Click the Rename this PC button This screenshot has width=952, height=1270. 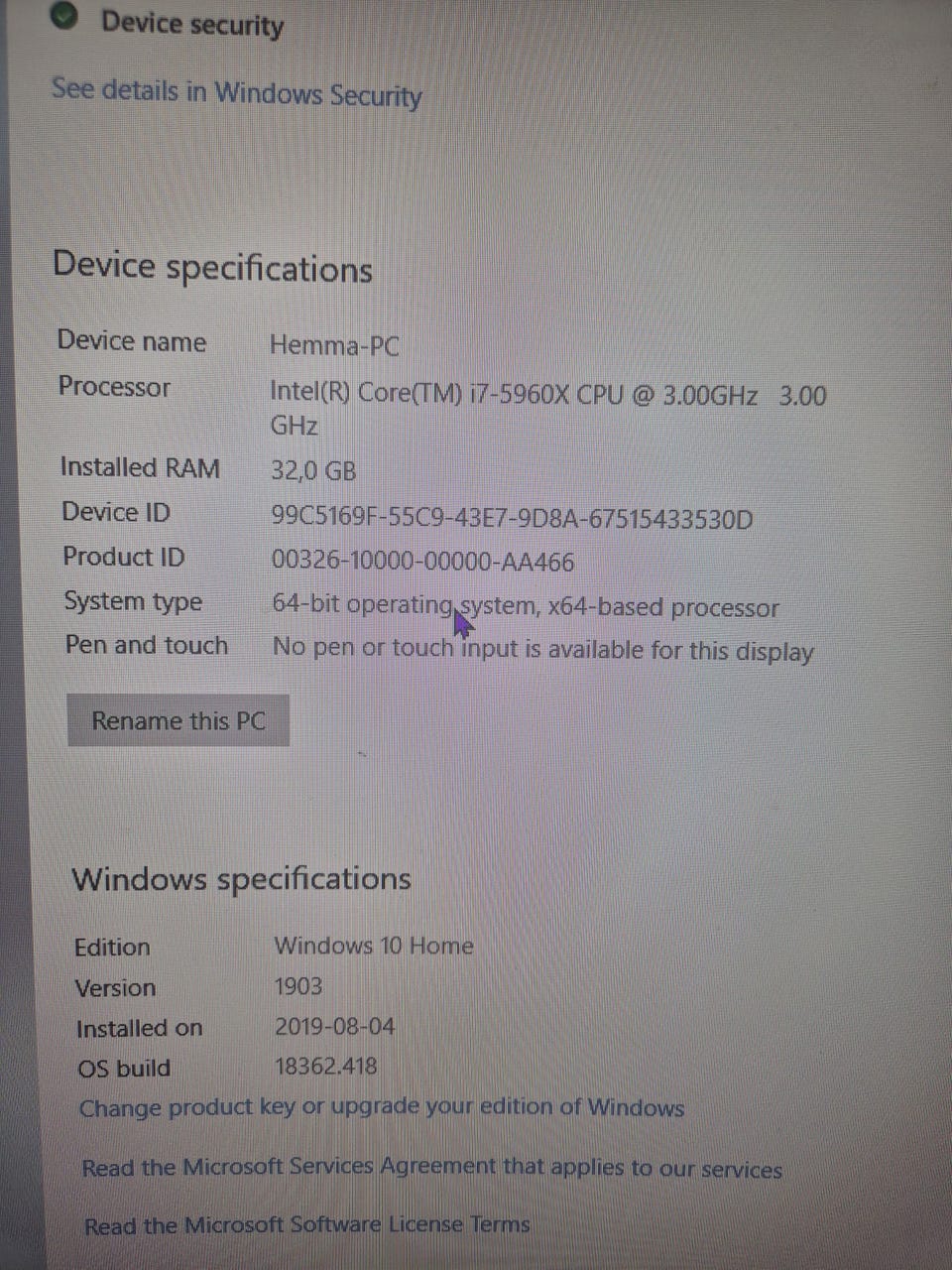click(x=178, y=720)
